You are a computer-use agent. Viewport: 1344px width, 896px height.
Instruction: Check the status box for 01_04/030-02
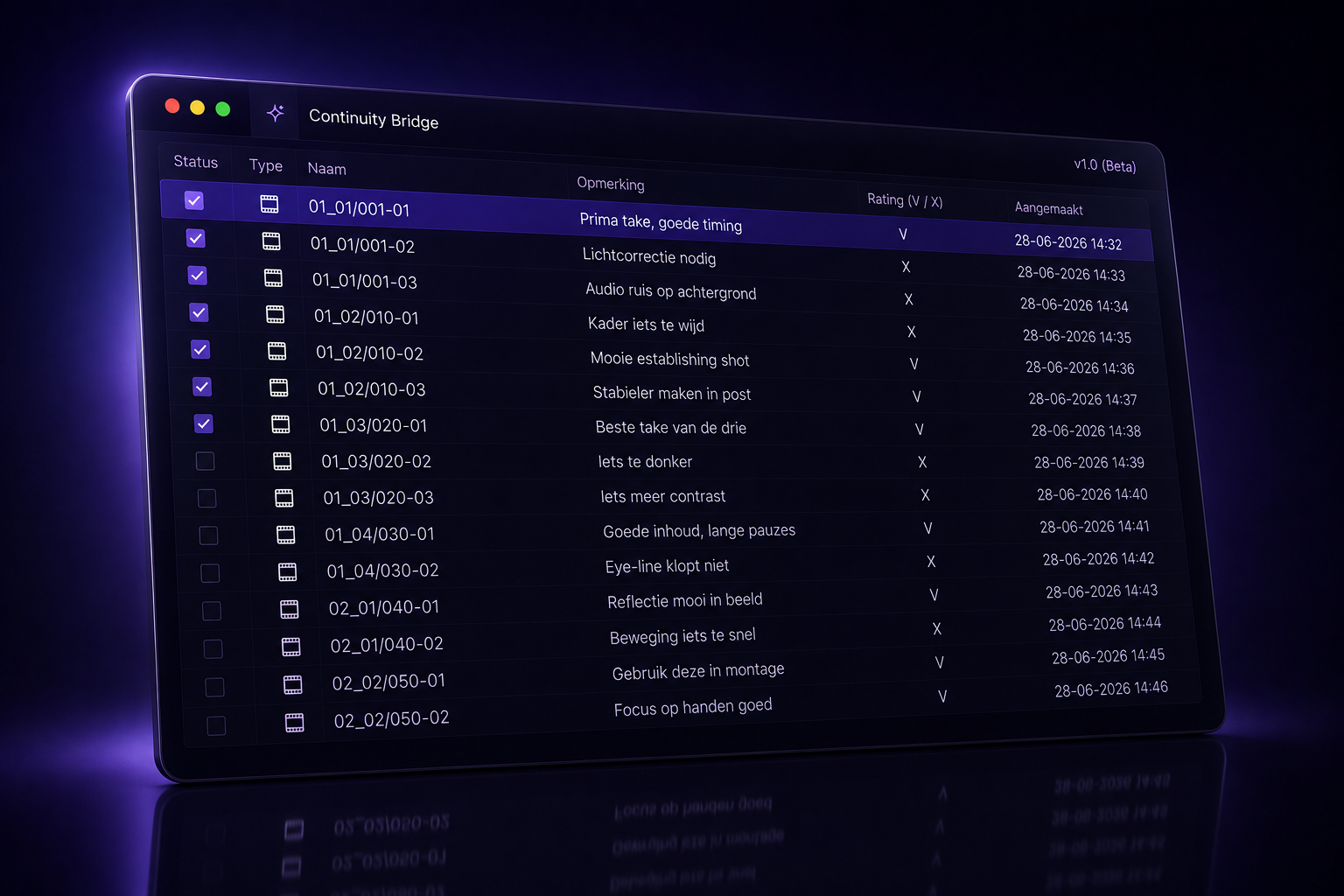pyautogui.click(x=210, y=572)
